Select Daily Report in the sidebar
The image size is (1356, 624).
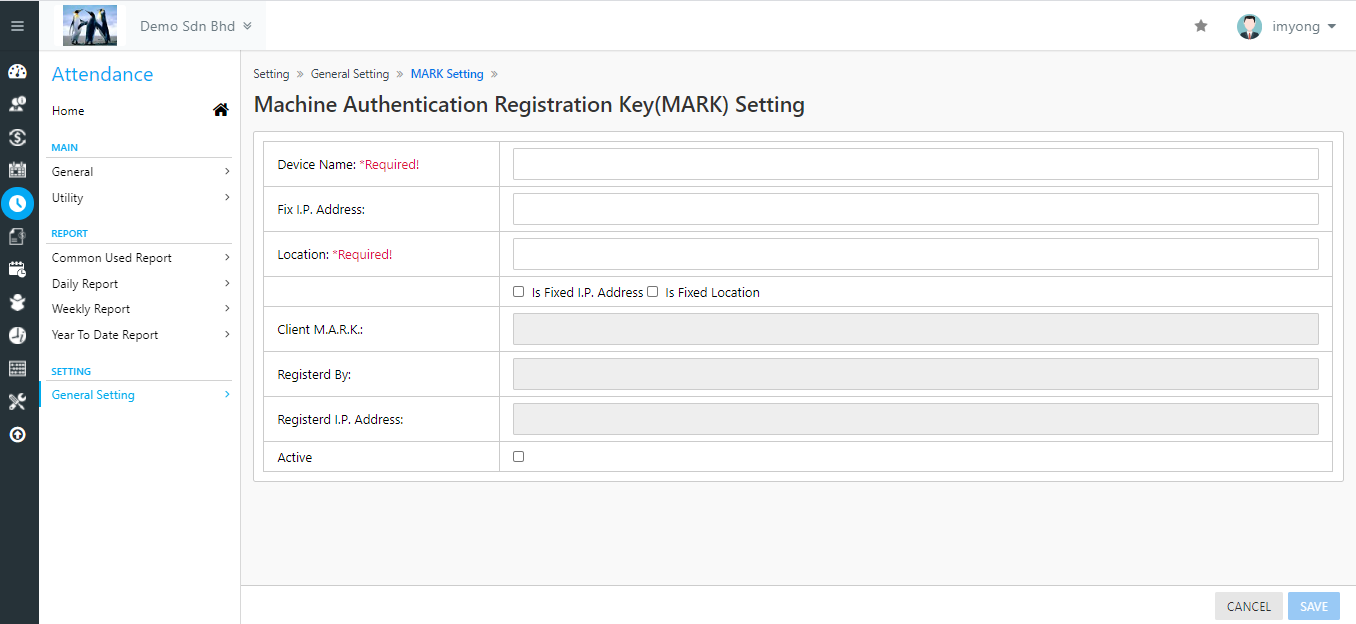point(140,284)
